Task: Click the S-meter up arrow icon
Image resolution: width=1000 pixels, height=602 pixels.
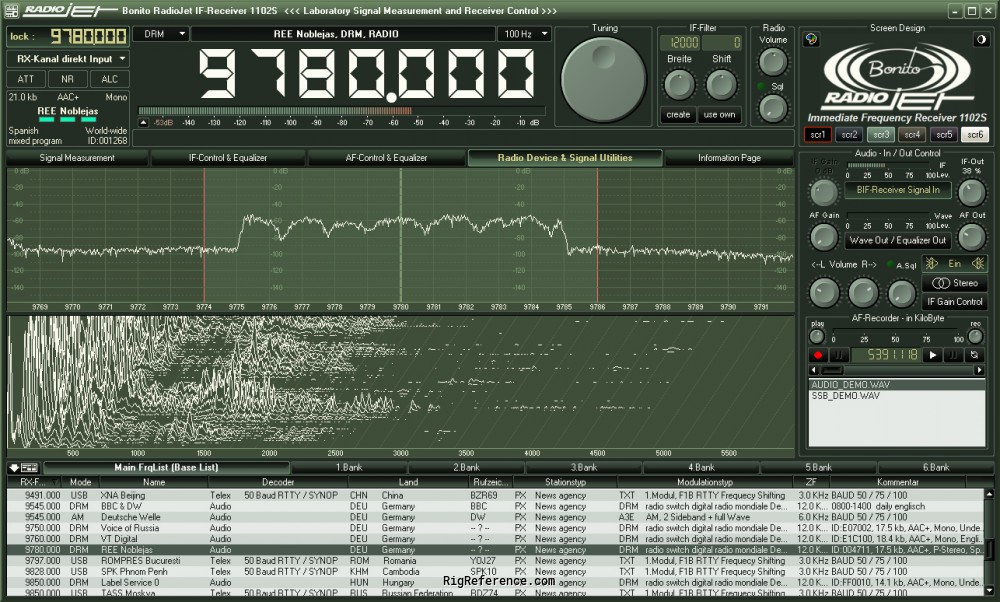Action: pyautogui.click(x=143, y=122)
